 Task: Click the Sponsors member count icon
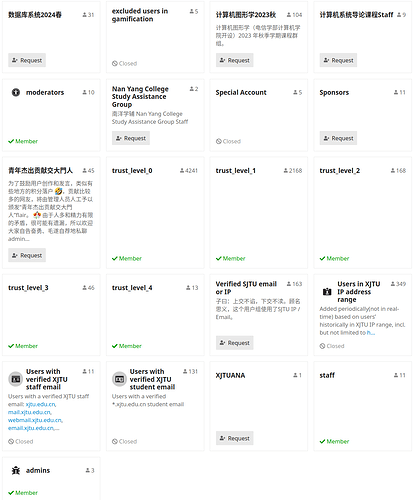pyautogui.click(x=396, y=92)
